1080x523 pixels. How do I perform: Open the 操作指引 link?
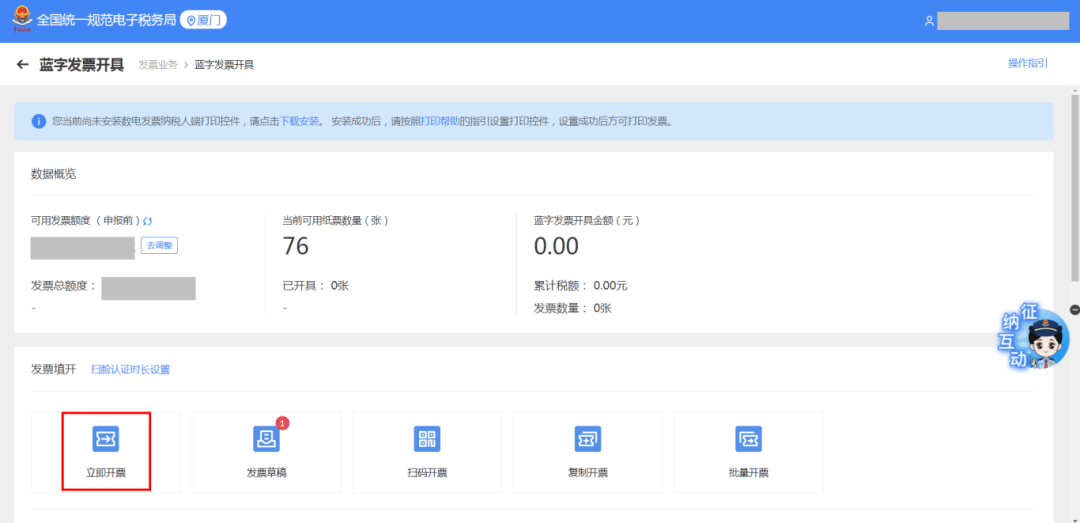point(1027,64)
